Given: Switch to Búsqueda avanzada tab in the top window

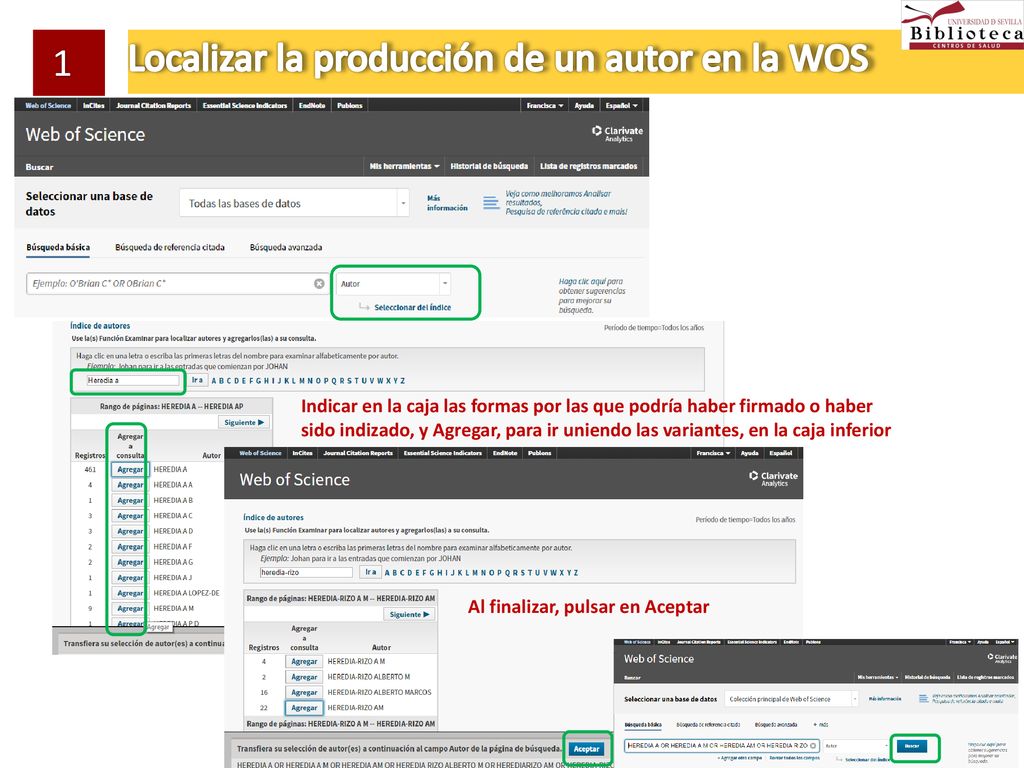Looking at the screenshot, I should 286,247.
